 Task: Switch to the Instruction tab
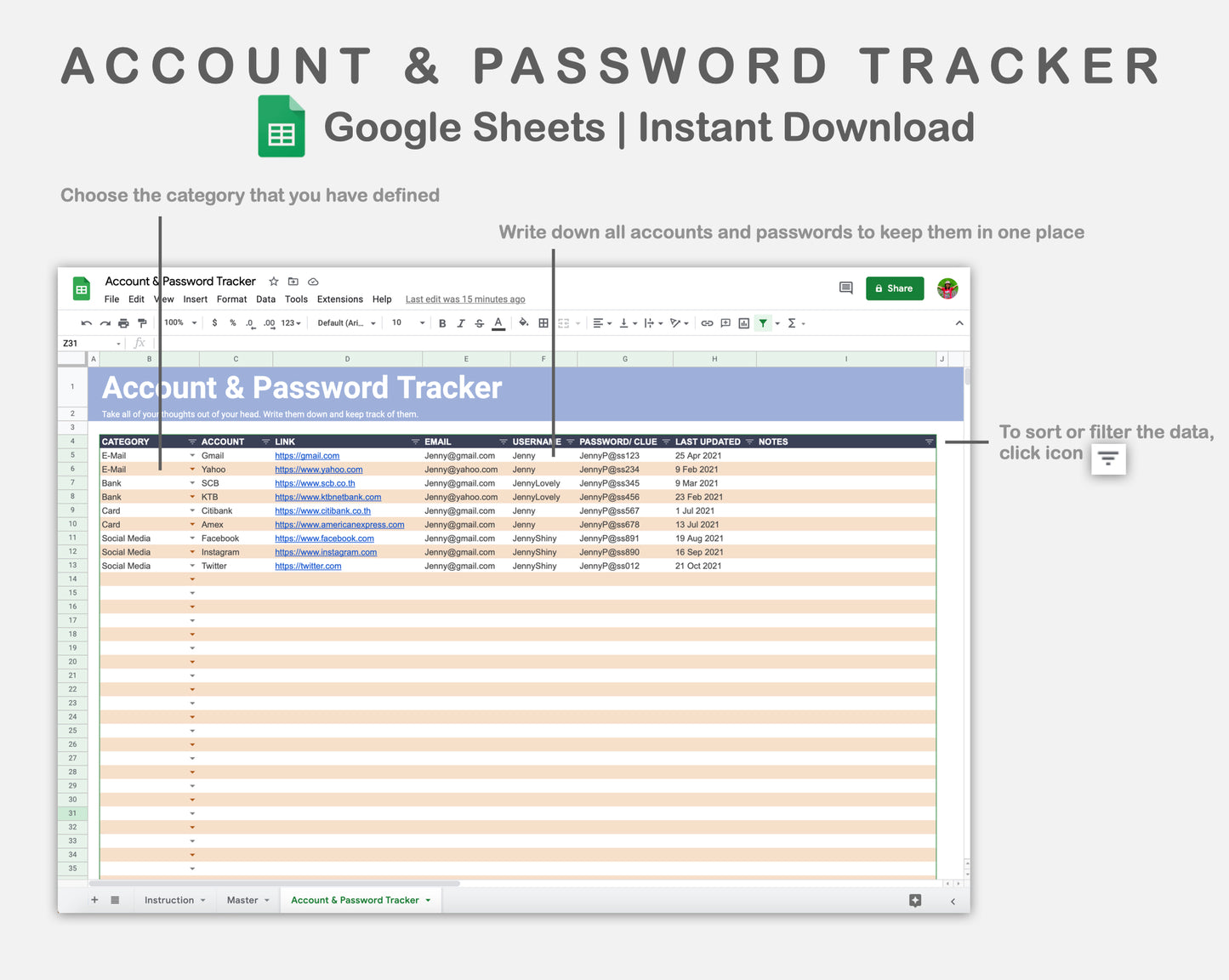click(169, 900)
